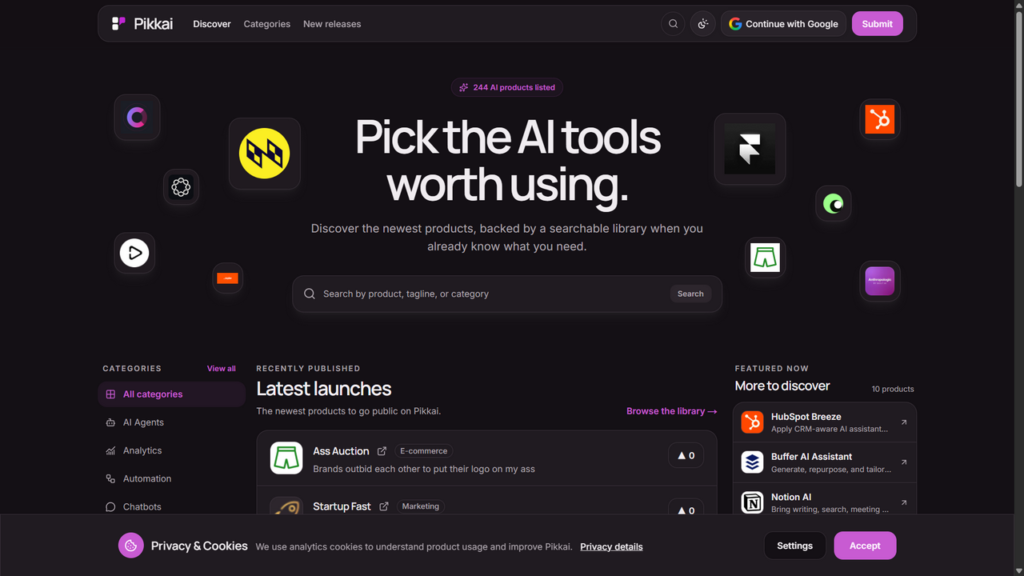Go to New releases nav item
The width and height of the screenshot is (1024, 576).
pyautogui.click(x=332, y=24)
